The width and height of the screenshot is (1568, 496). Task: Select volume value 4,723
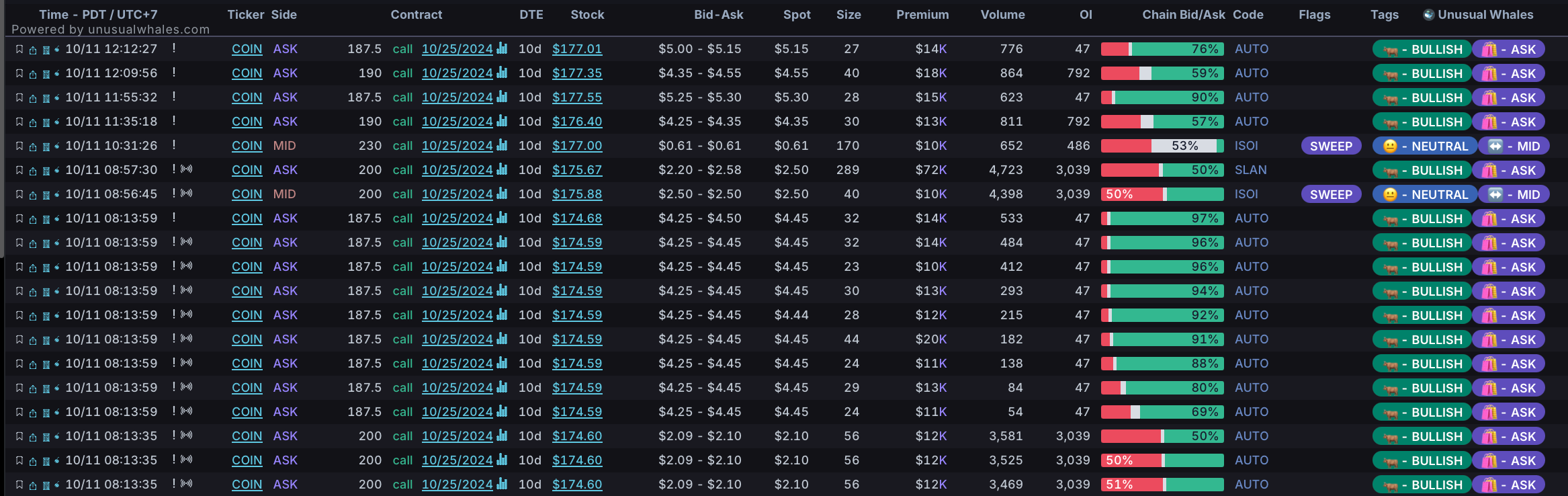point(1006,170)
